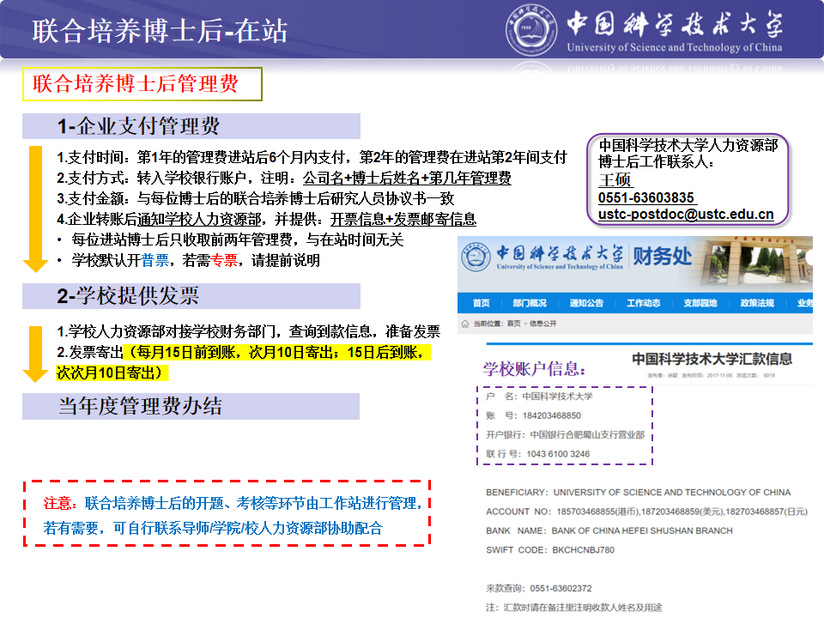Viewport: 824px width, 618px height.
Task: Select the 工作动态 menu item
Action: coord(643,304)
